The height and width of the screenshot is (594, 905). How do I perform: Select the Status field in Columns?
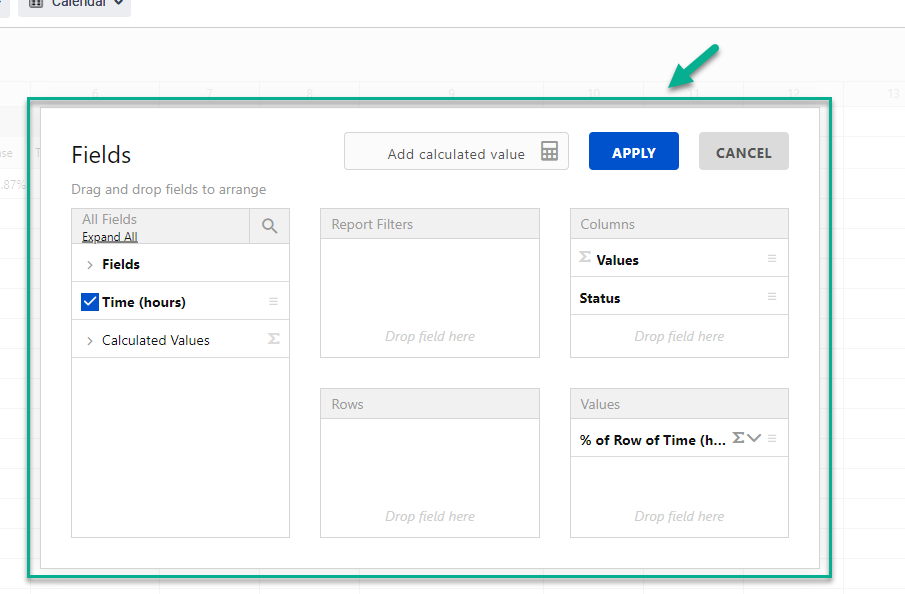(x=600, y=298)
